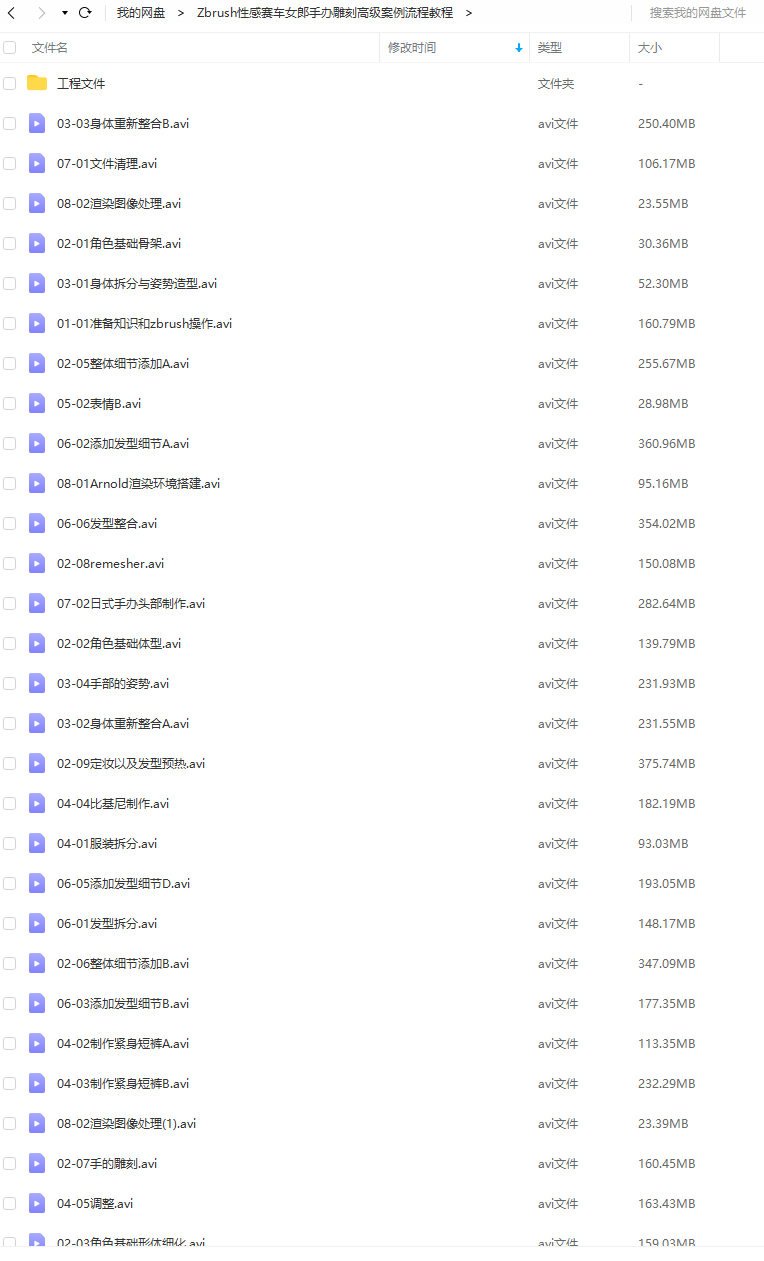764x1261 pixels.
Task: Expand chevron after the Zbrush course breadcrumb
Action: tap(469, 13)
